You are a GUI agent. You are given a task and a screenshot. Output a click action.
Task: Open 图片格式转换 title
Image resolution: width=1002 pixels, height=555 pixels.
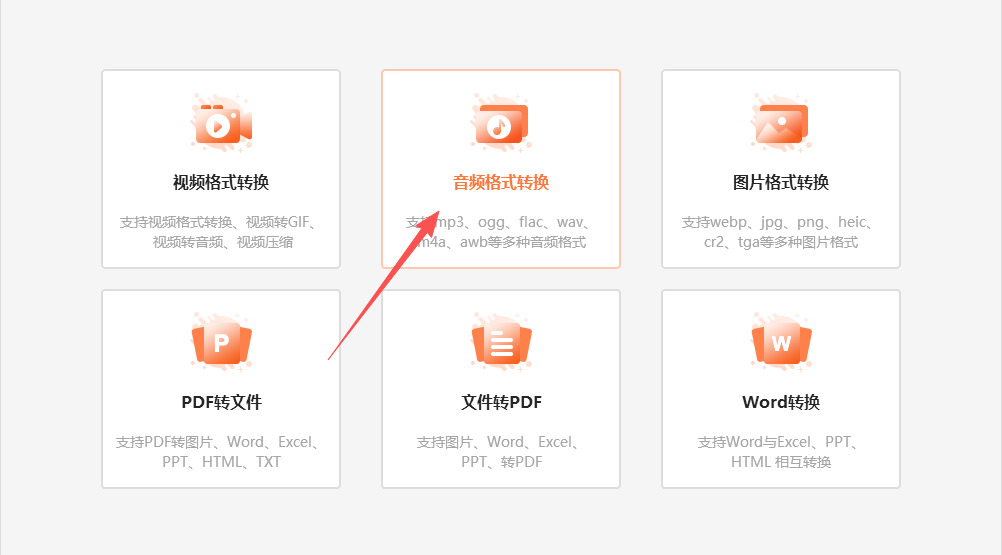coord(781,183)
